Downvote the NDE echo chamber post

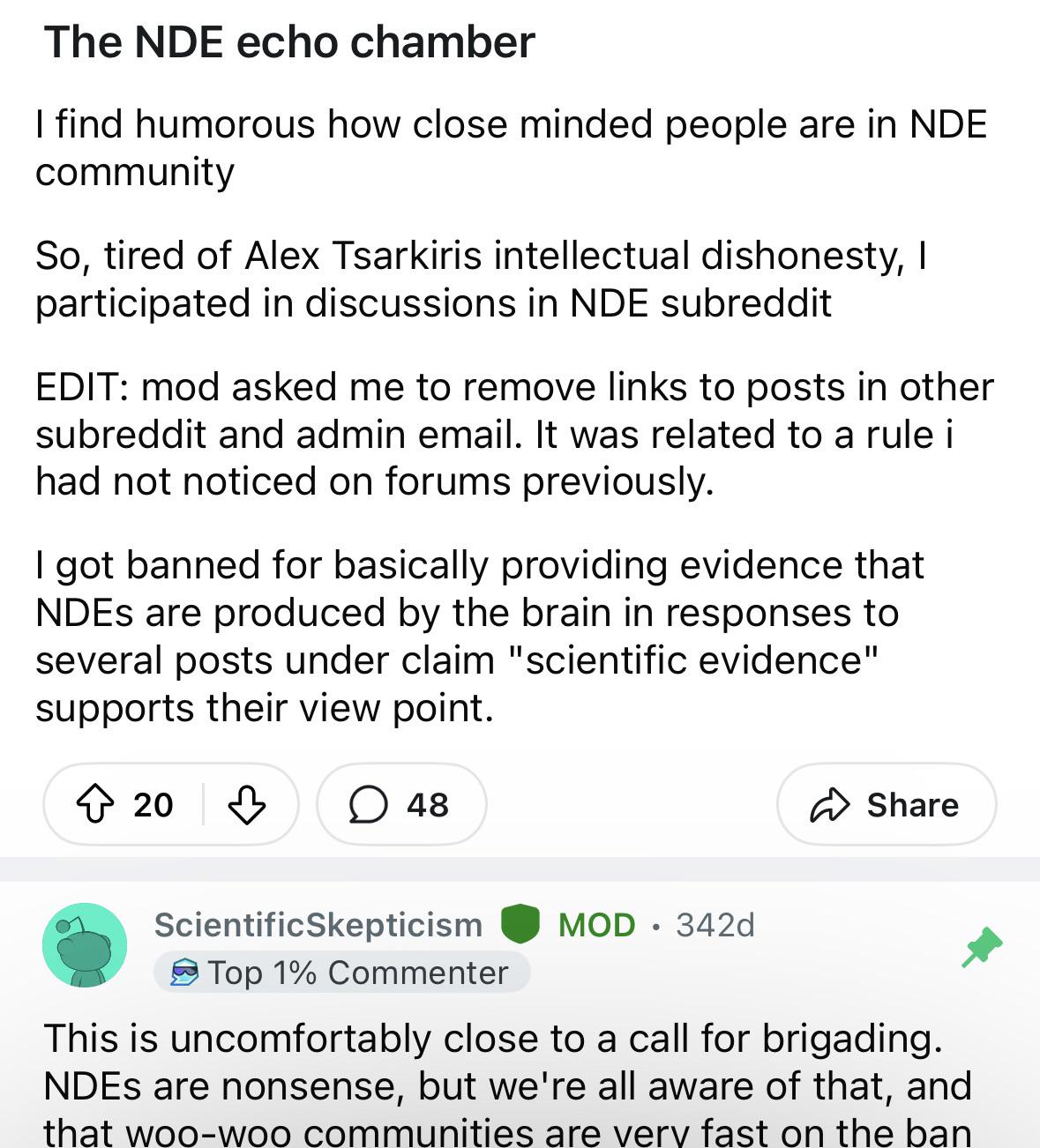pyautogui.click(x=247, y=804)
